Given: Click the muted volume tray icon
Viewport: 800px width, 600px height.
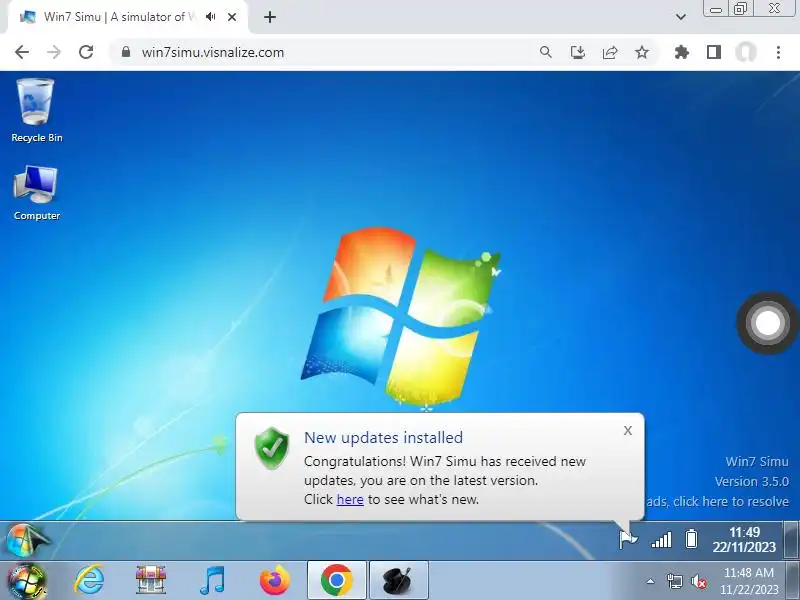Looking at the screenshot, I should [x=698, y=581].
